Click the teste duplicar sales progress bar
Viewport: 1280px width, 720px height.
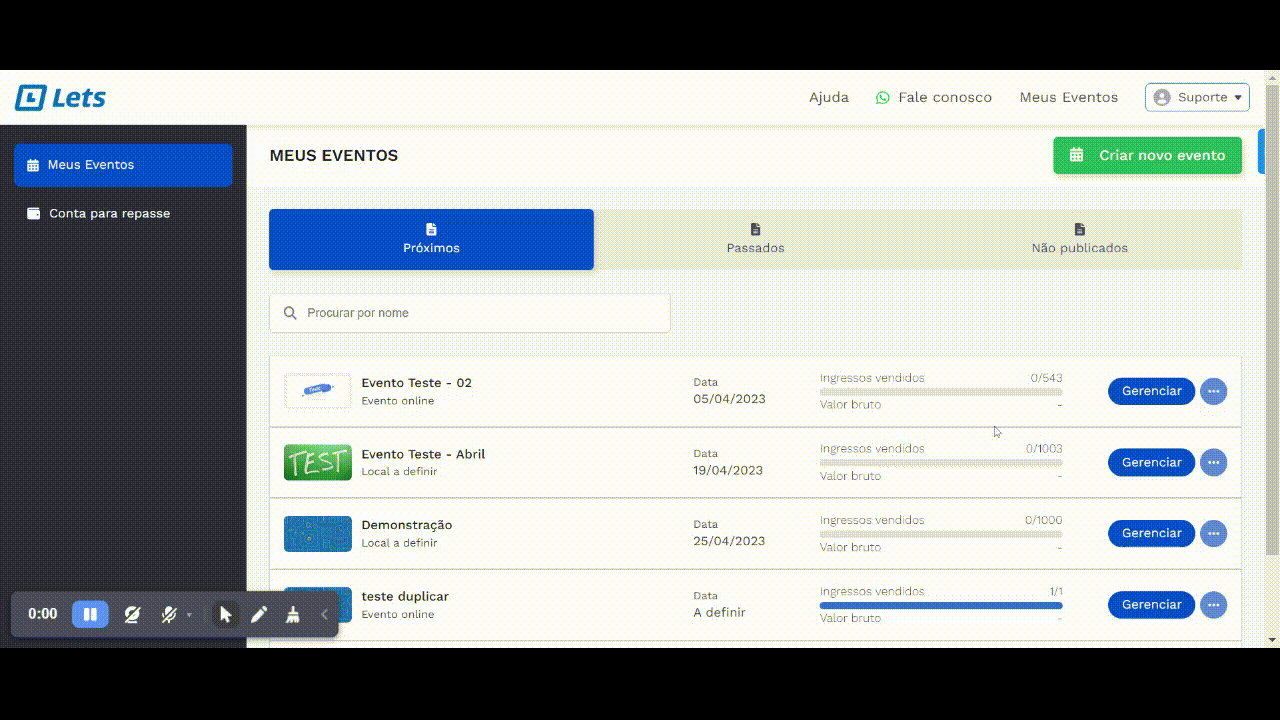[940, 605]
